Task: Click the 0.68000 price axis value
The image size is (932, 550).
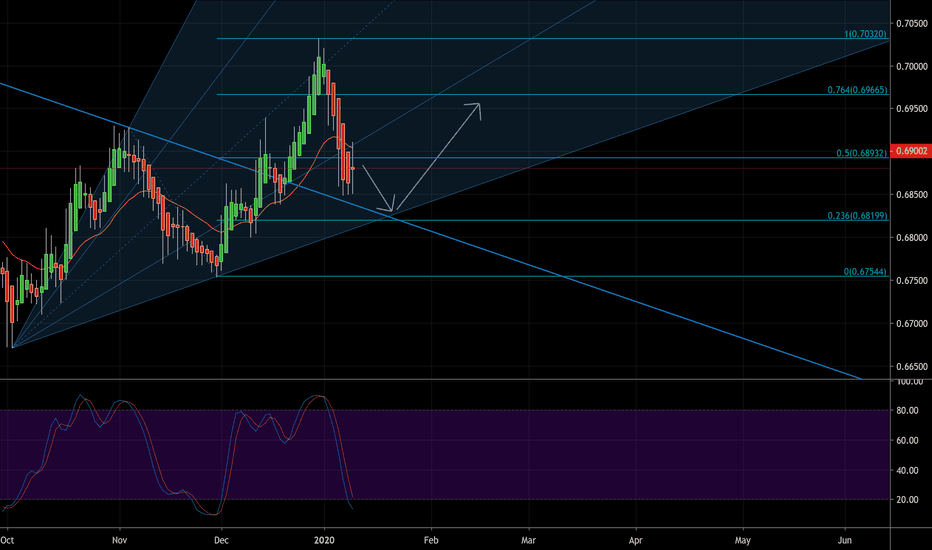Action: (x=912, y=237)
